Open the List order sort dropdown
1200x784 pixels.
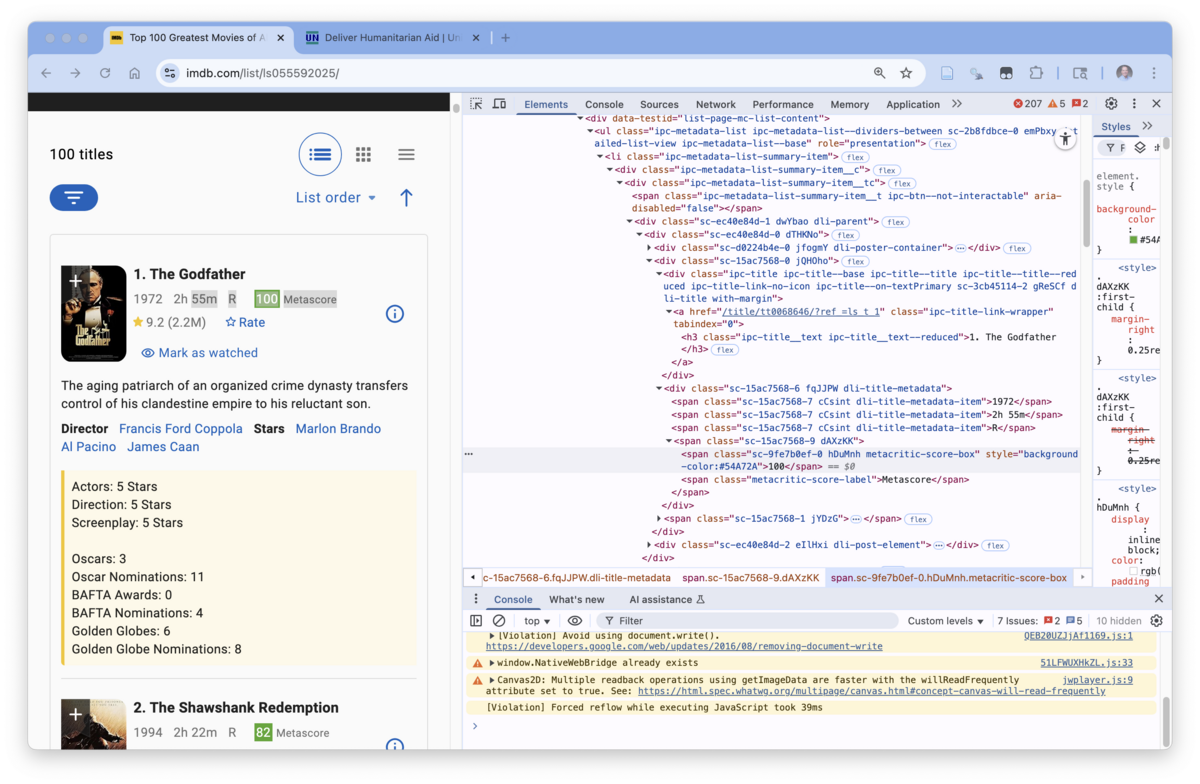[336, 198]
